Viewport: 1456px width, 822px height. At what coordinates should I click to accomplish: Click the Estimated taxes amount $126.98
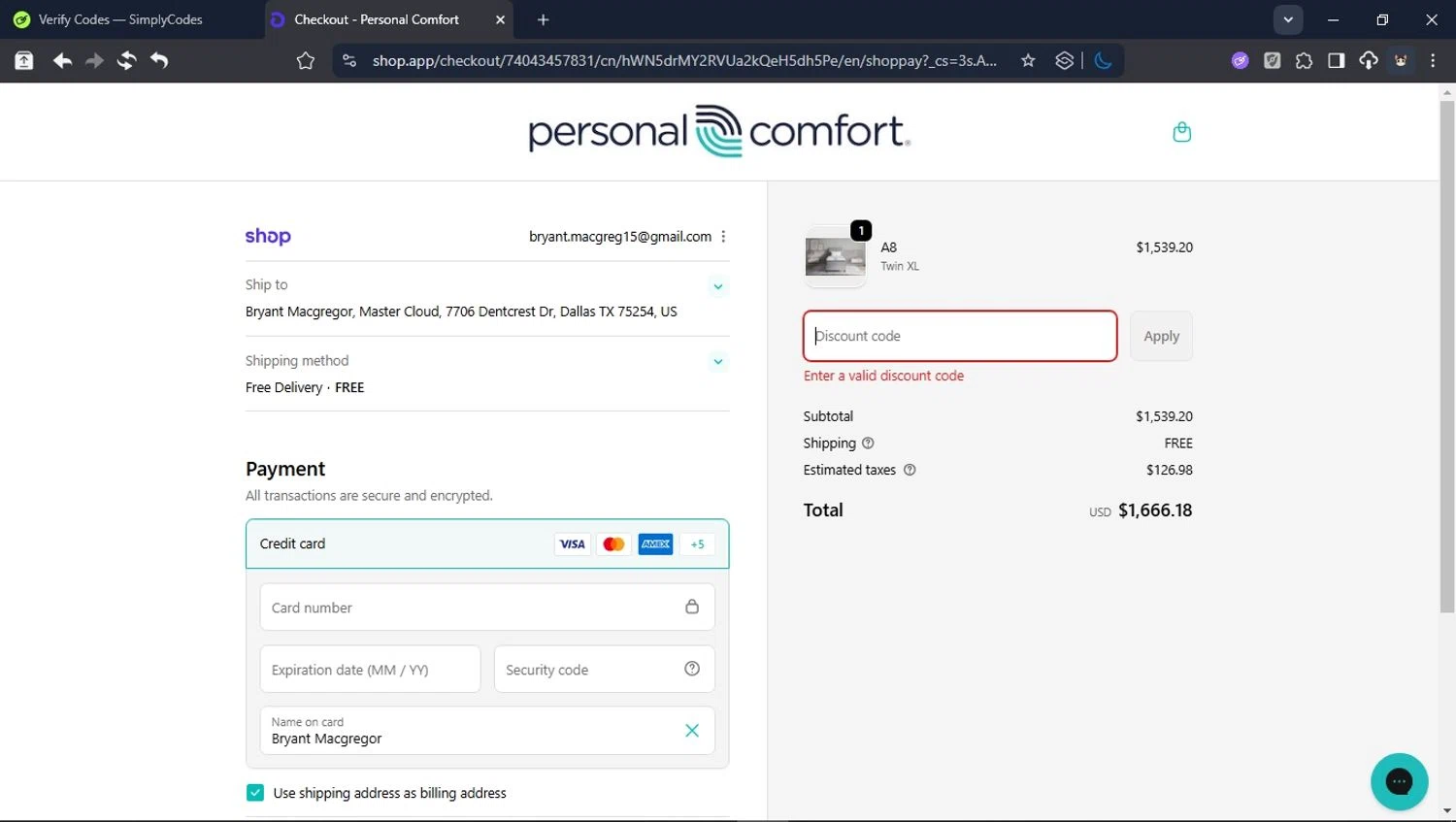click(x=1169, y=470)
